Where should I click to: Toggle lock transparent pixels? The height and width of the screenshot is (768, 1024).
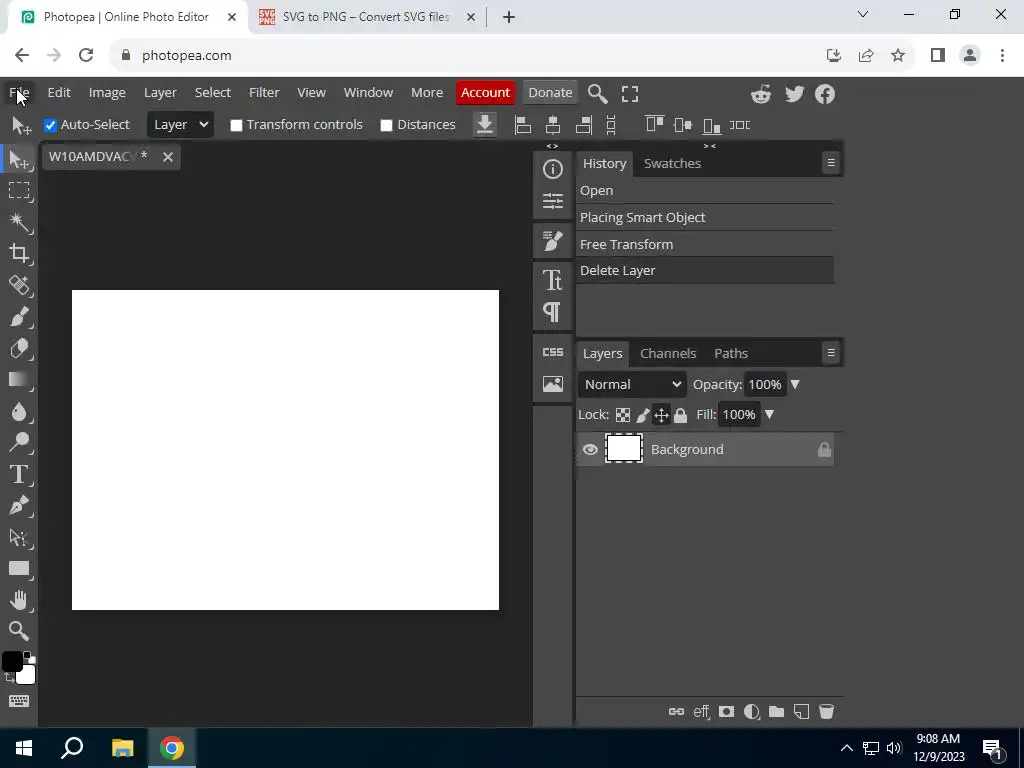click(x=623, y=415)
